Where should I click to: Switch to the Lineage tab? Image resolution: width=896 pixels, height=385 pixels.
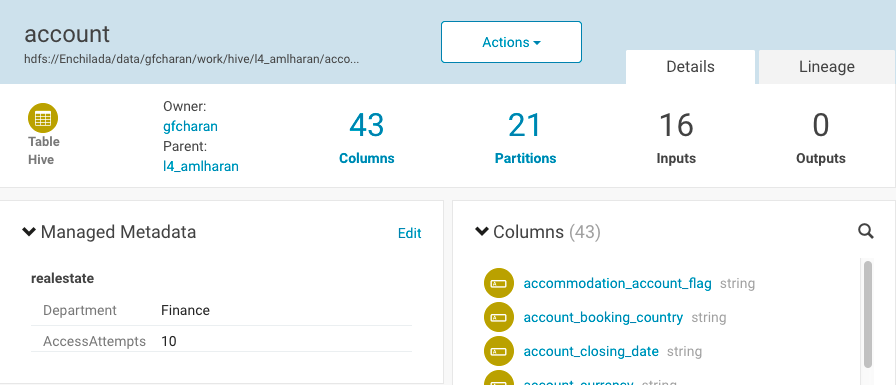(x=826, y=67)
